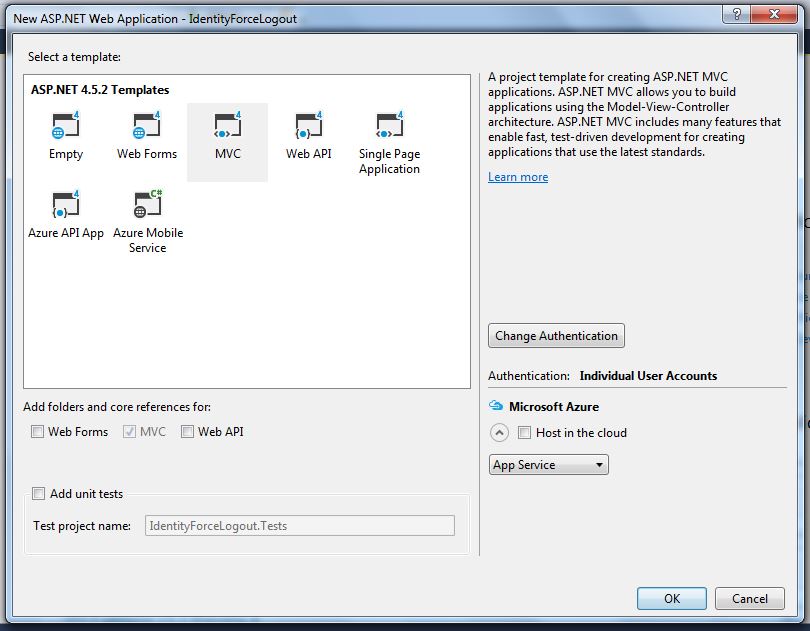810x631 pixels.
Task: Collapse the Microsoft Azure section chevron
Action: click(x=499, y=433)
